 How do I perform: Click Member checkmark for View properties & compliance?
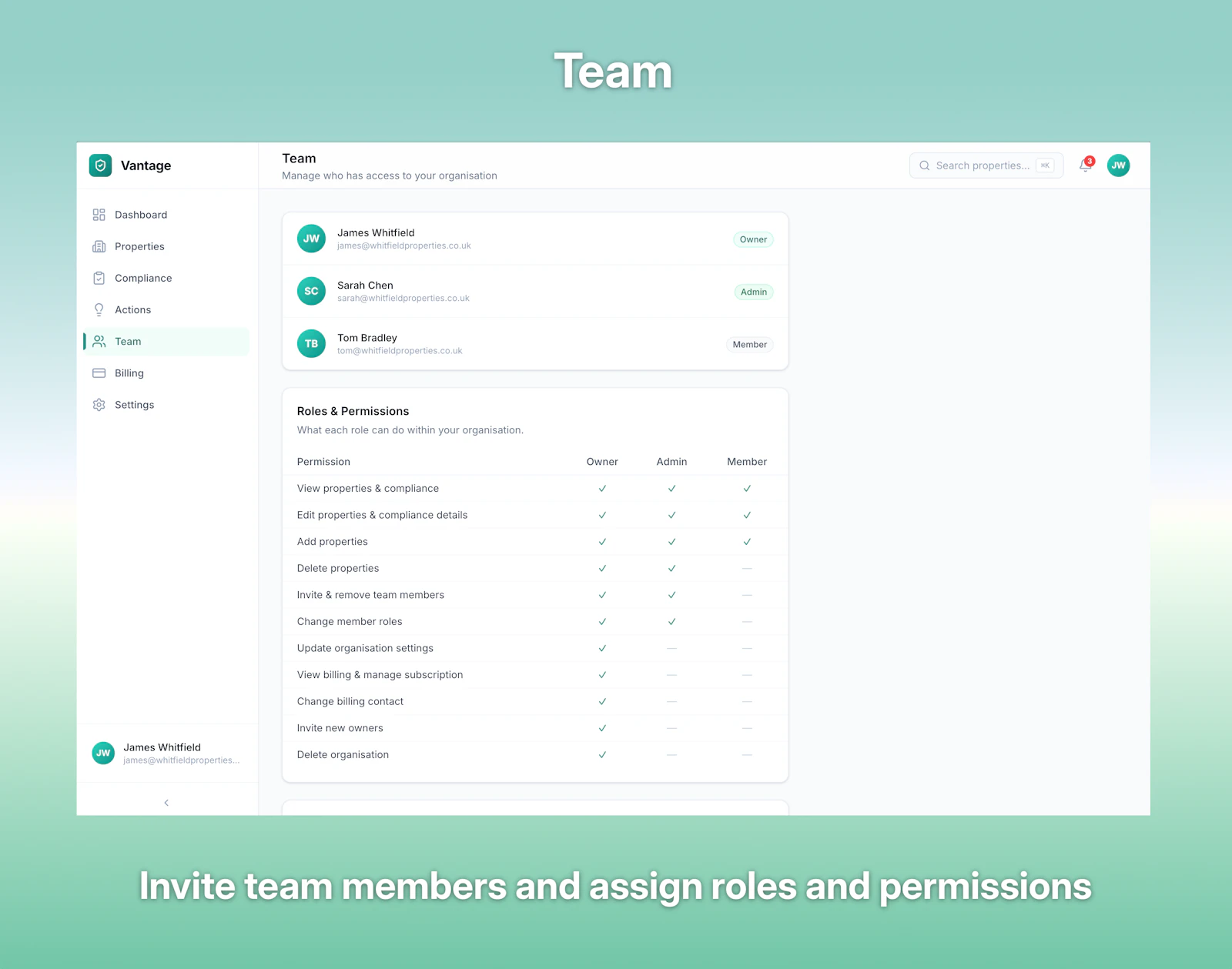click(x=747, y=489)
